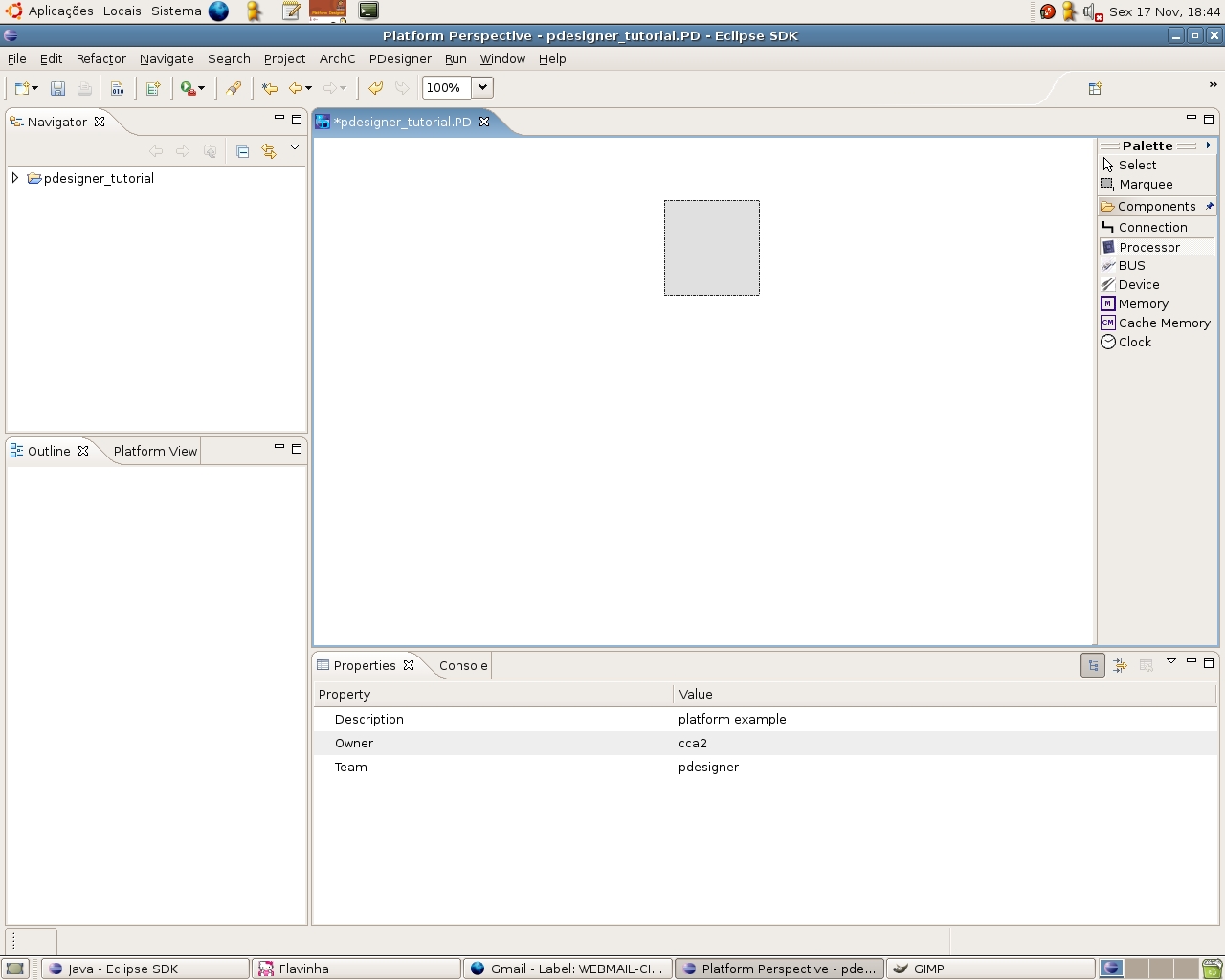Click the Undo curved arrow icon

375,88
